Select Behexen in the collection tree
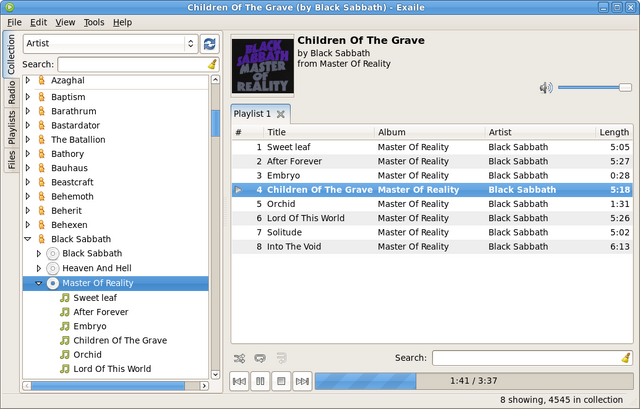The width and height of the screenshot is (640, 409). tap(69, 225)
